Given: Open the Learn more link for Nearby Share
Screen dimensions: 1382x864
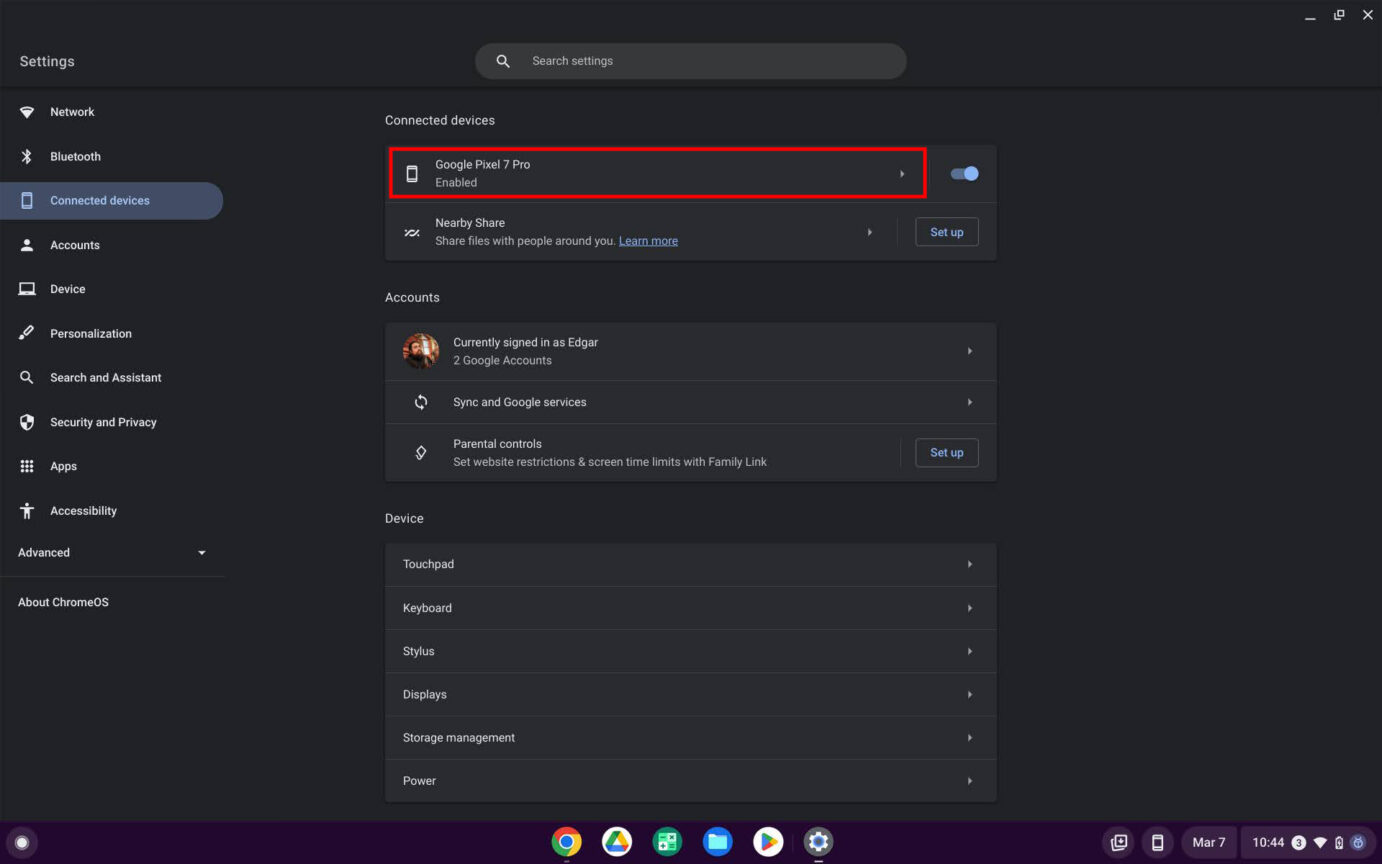Looking at the screenshot, I should (x=648, y=240).
